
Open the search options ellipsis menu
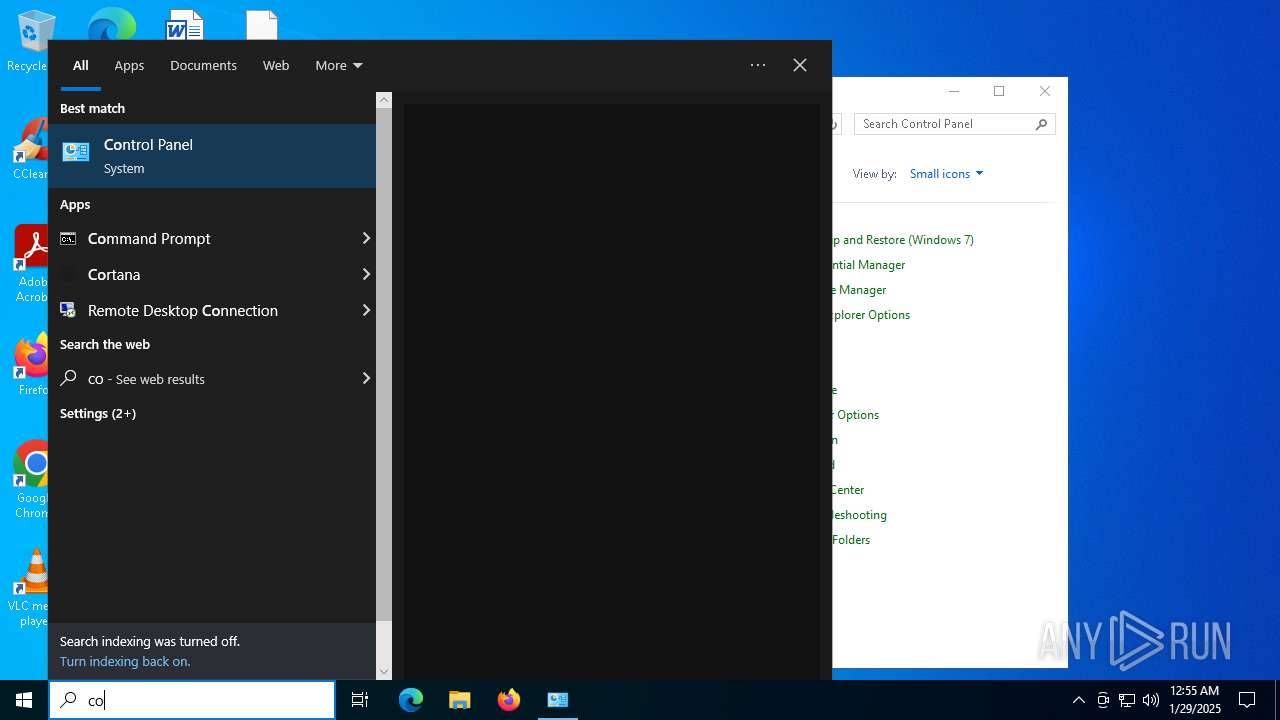coord(758,65)
